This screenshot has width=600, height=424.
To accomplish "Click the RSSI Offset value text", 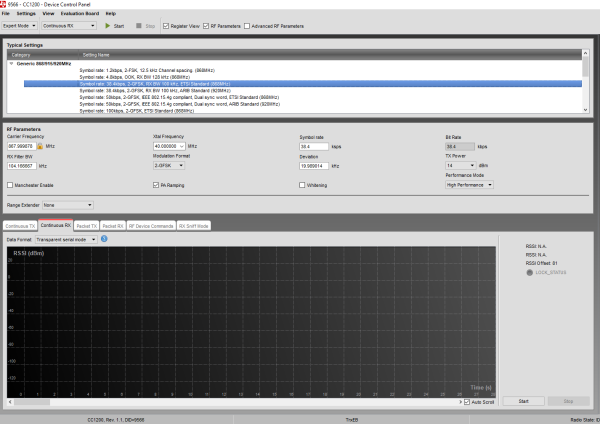I will (541, 263).
